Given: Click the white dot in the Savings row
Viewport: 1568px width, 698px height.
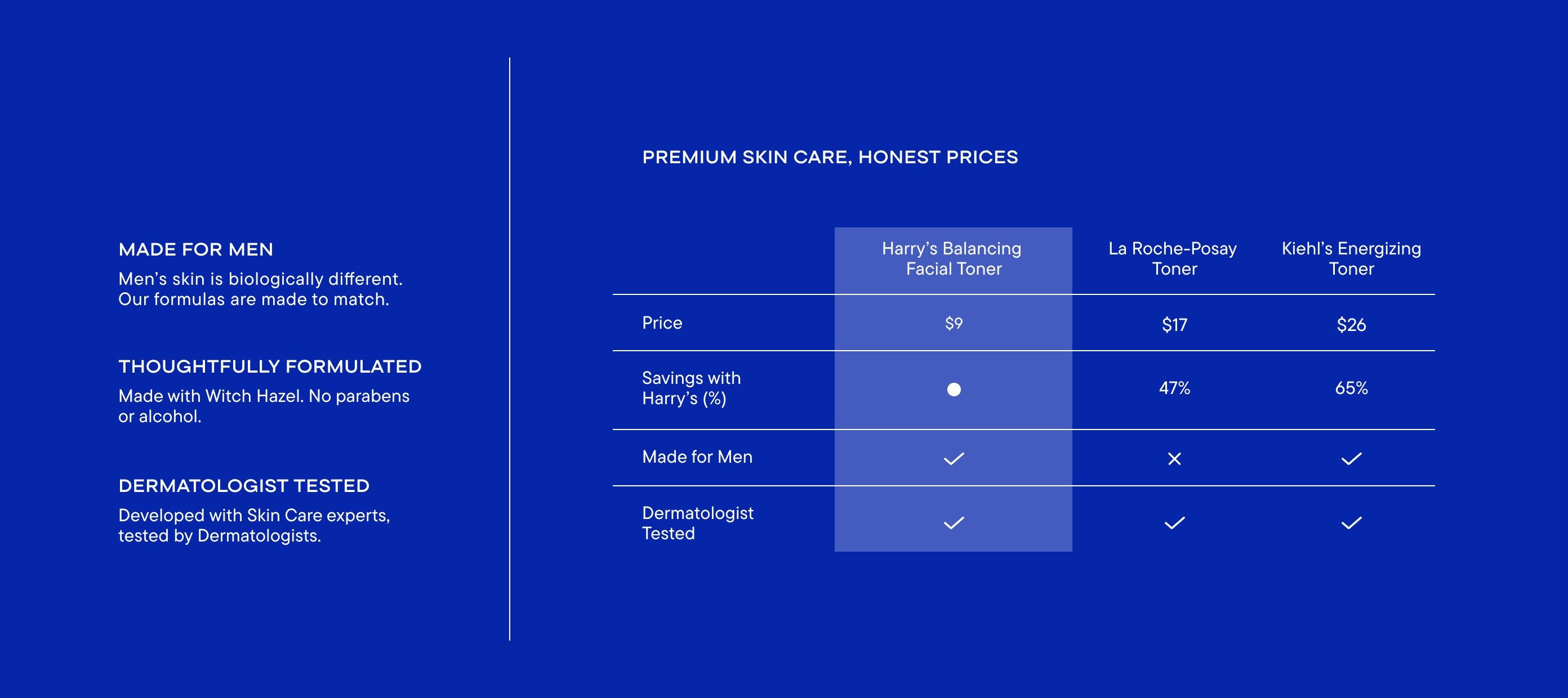Looking at the screenshot, I should pos(954,390).
